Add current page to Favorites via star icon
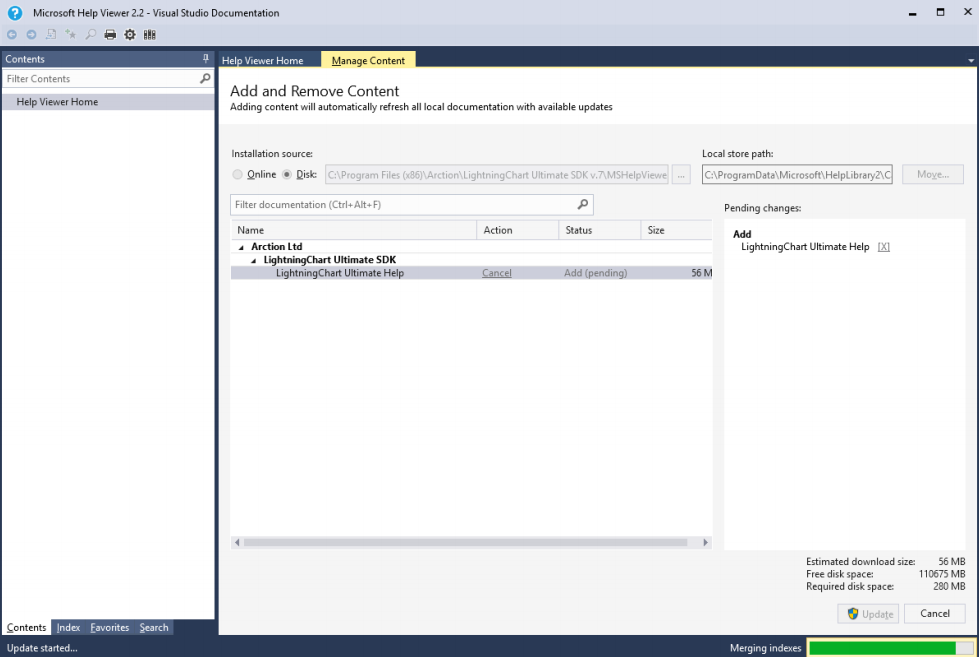The width and height of the screenshot is (979, 657). click(x=70, y=34)
